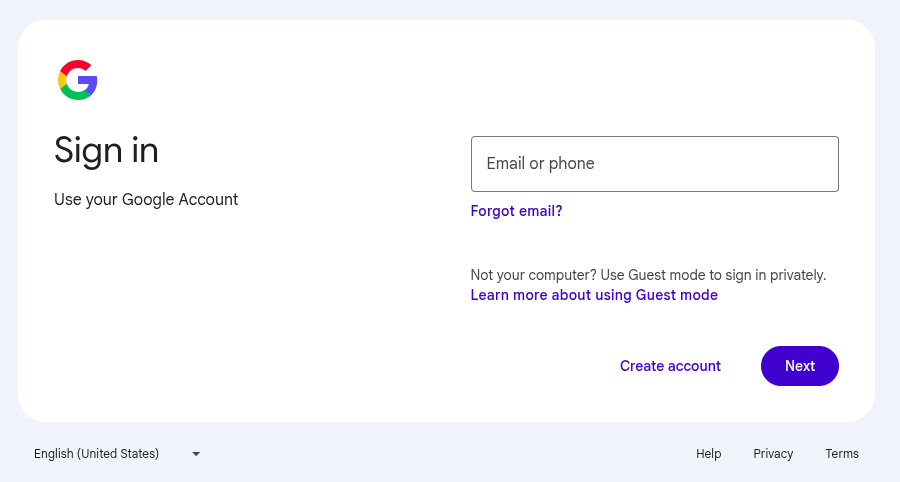Focus the Email or phone field

point(654,164)
